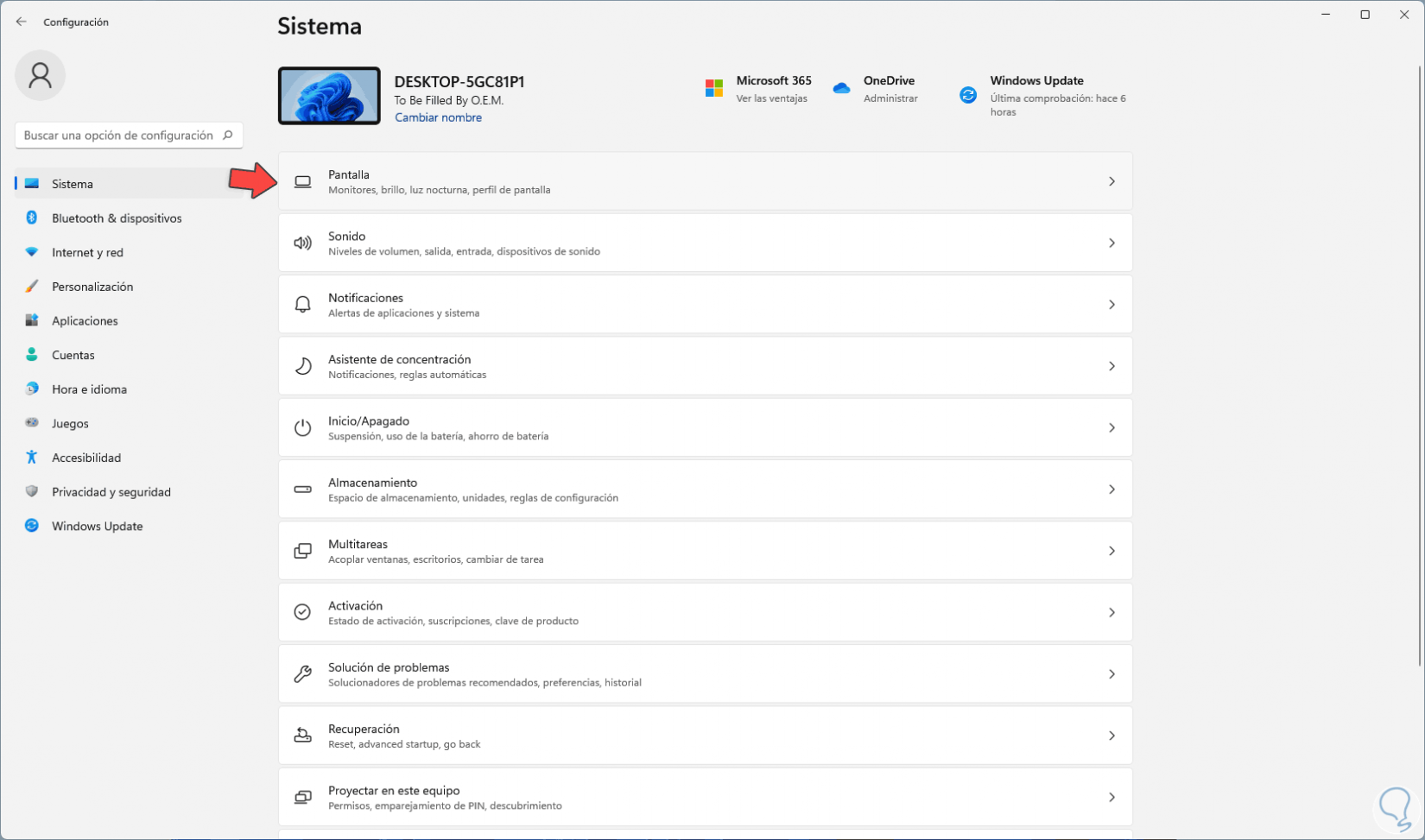Image resolution: width=1425 pixels, height=840 pixels.
Task: Go to Personalización in the sidebar
Action: coord(92,287)
